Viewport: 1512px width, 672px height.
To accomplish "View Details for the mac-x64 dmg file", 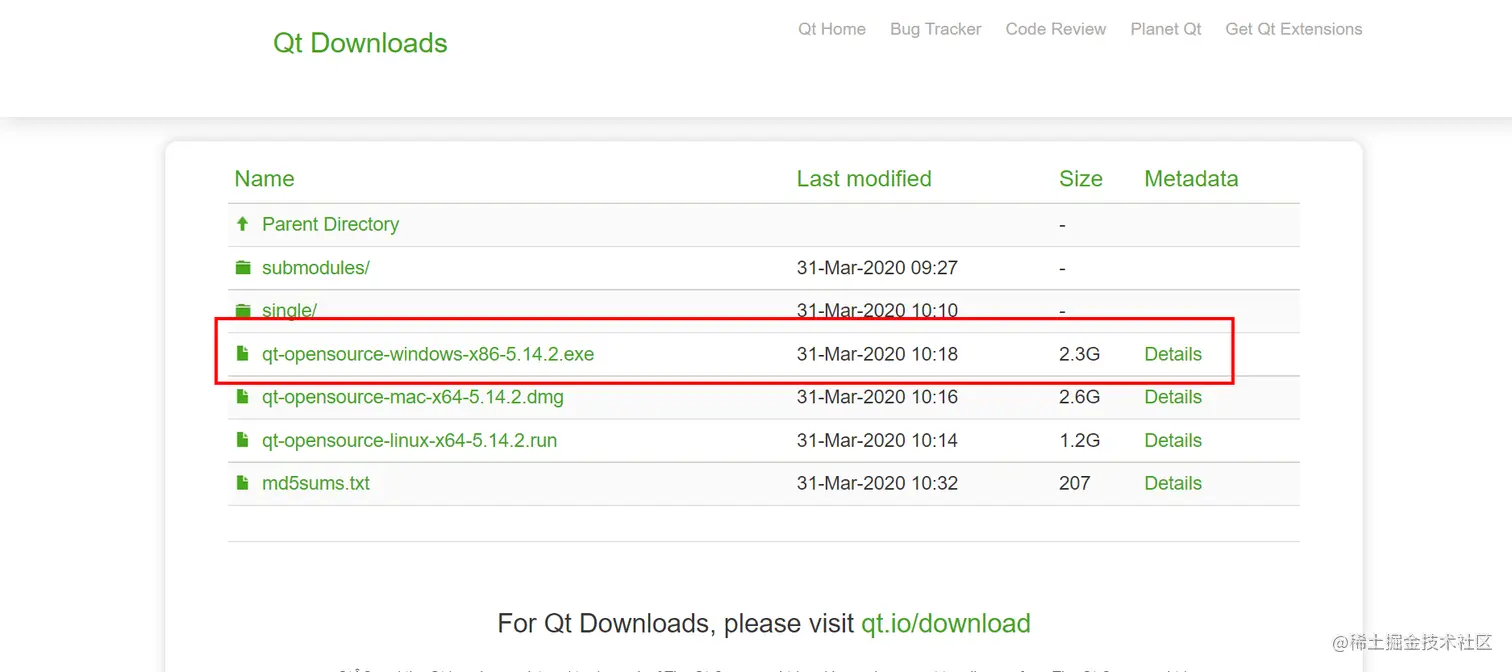I will 1173,397.
